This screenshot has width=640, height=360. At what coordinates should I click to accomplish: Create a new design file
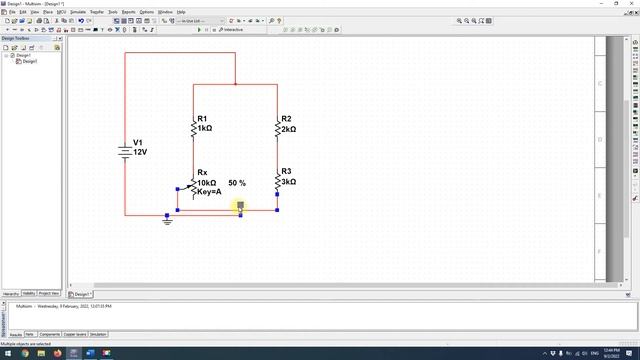[x=7, y=21]
